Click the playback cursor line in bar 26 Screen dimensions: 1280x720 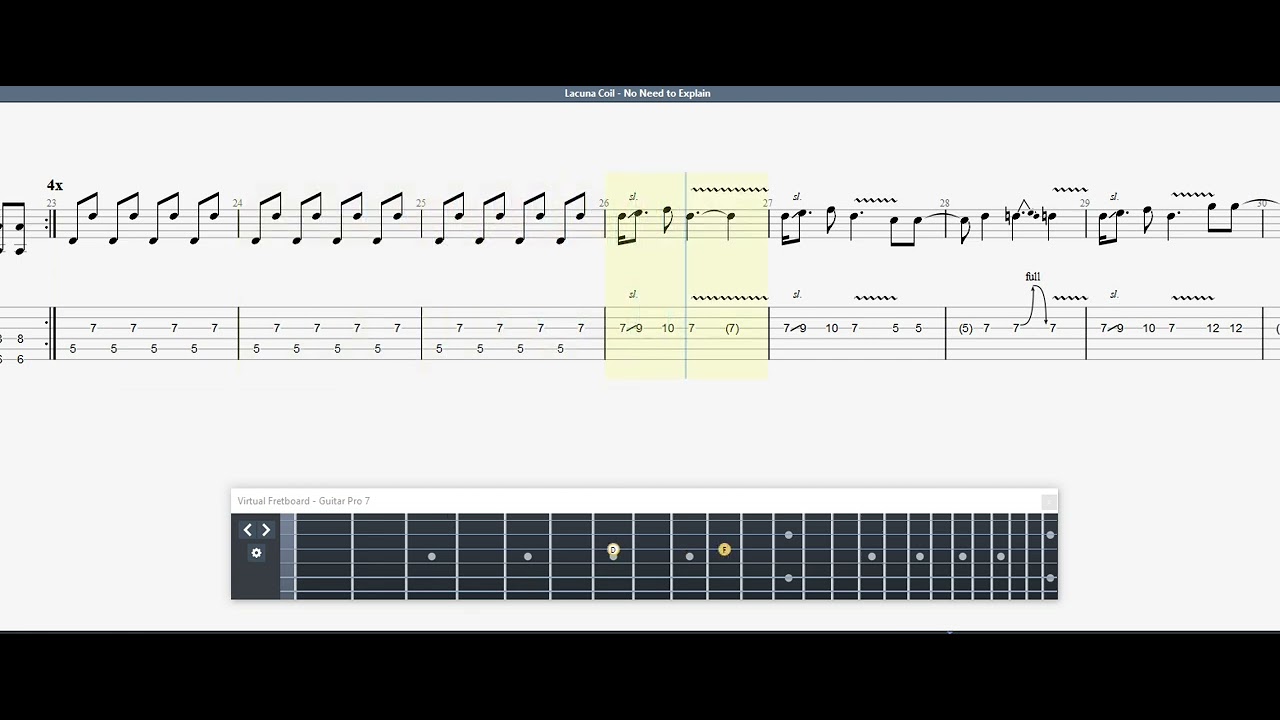[686, 275]
